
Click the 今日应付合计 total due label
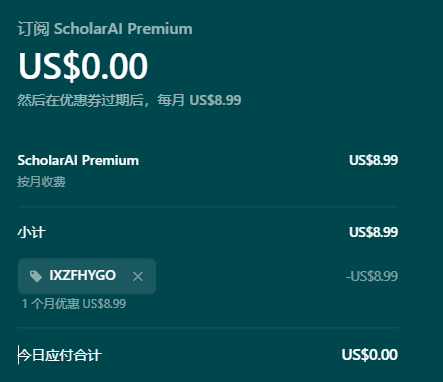click(60, 355)
